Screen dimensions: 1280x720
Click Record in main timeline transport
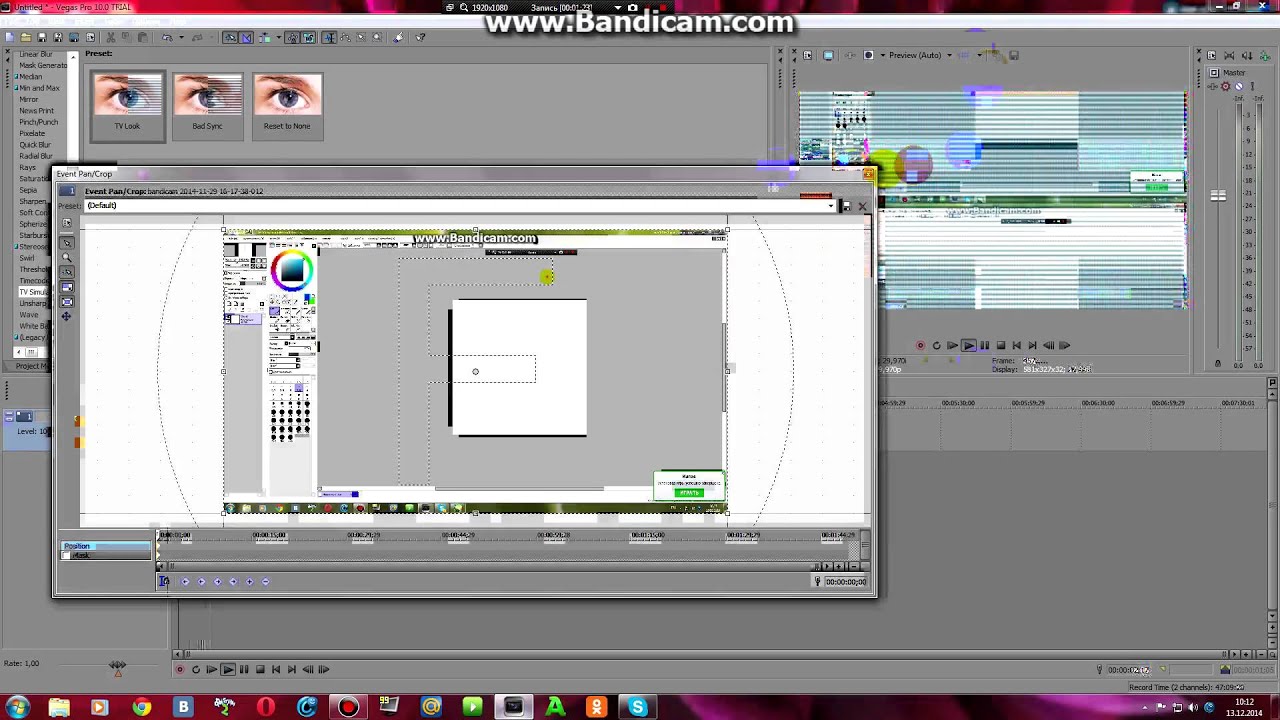(x=179, y=669)
